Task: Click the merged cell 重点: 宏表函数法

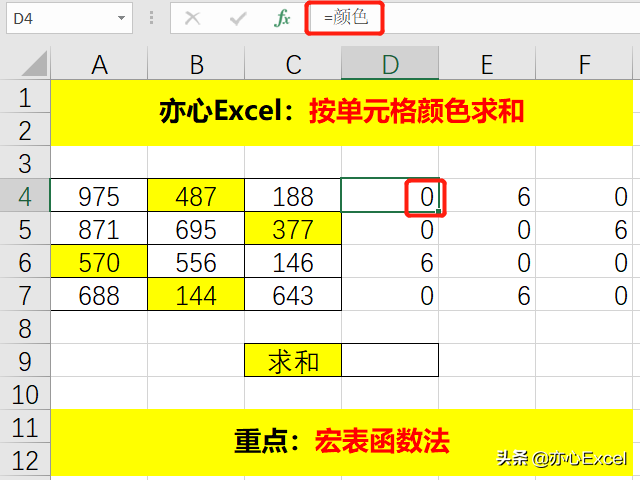Action: (x=342, y=443)
